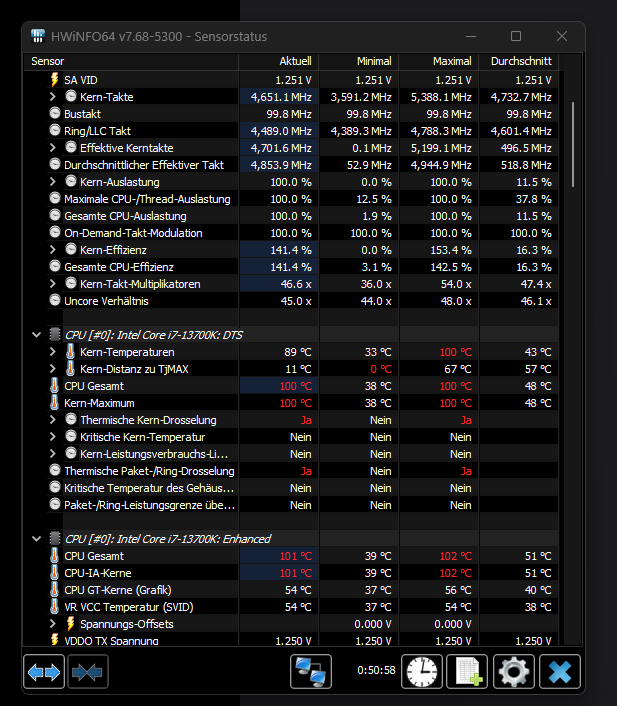Click the red 0 °C minimal TjMAX value

[x=381, y=369]
